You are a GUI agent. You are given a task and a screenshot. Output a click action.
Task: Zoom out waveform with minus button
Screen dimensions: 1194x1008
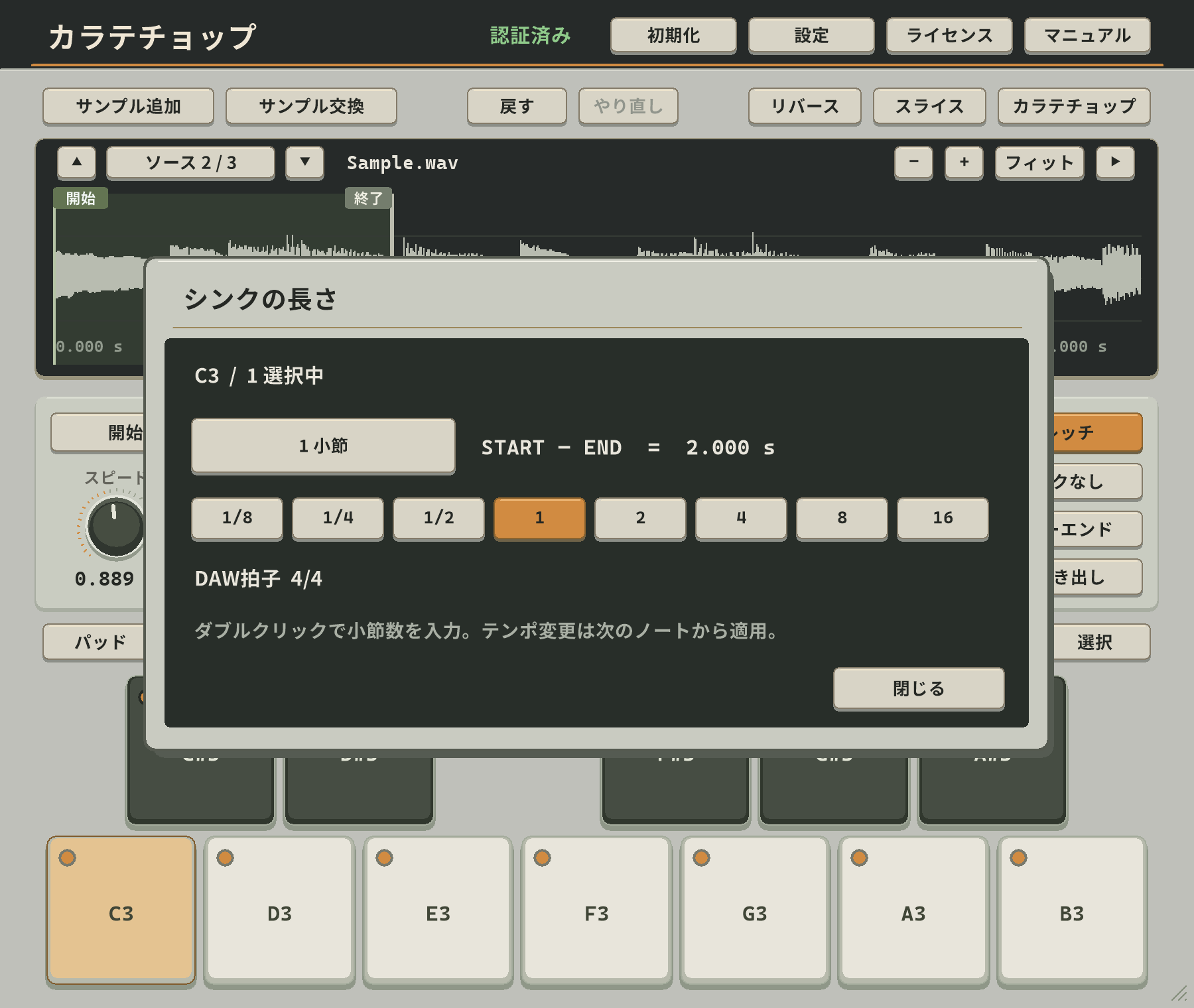913,162
